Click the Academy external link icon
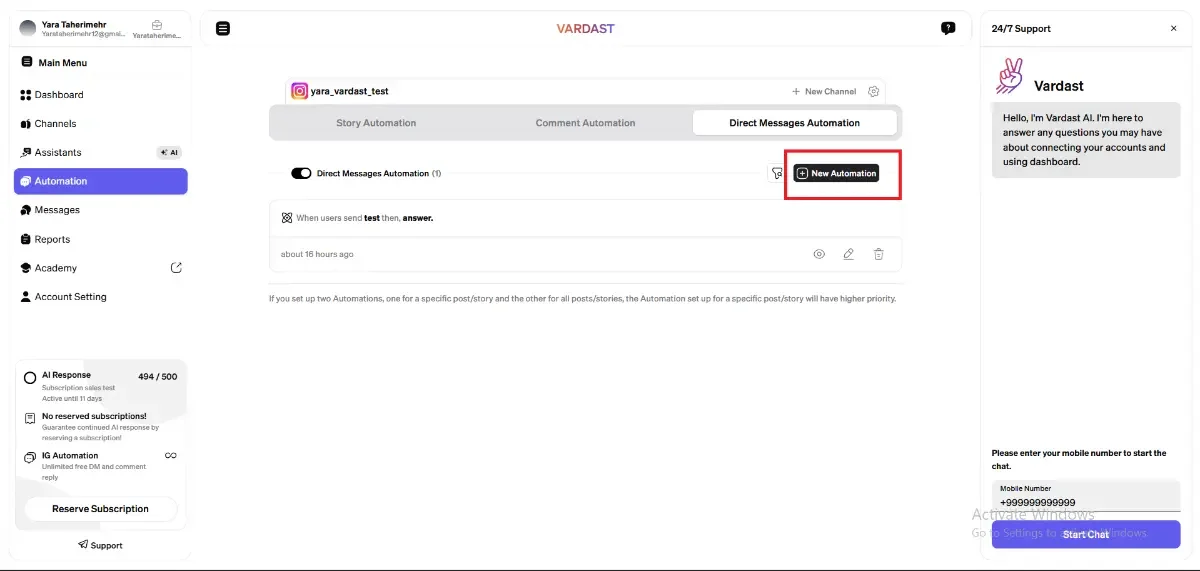Screen dimensions: 1200x571 click(x=176, y=268)
